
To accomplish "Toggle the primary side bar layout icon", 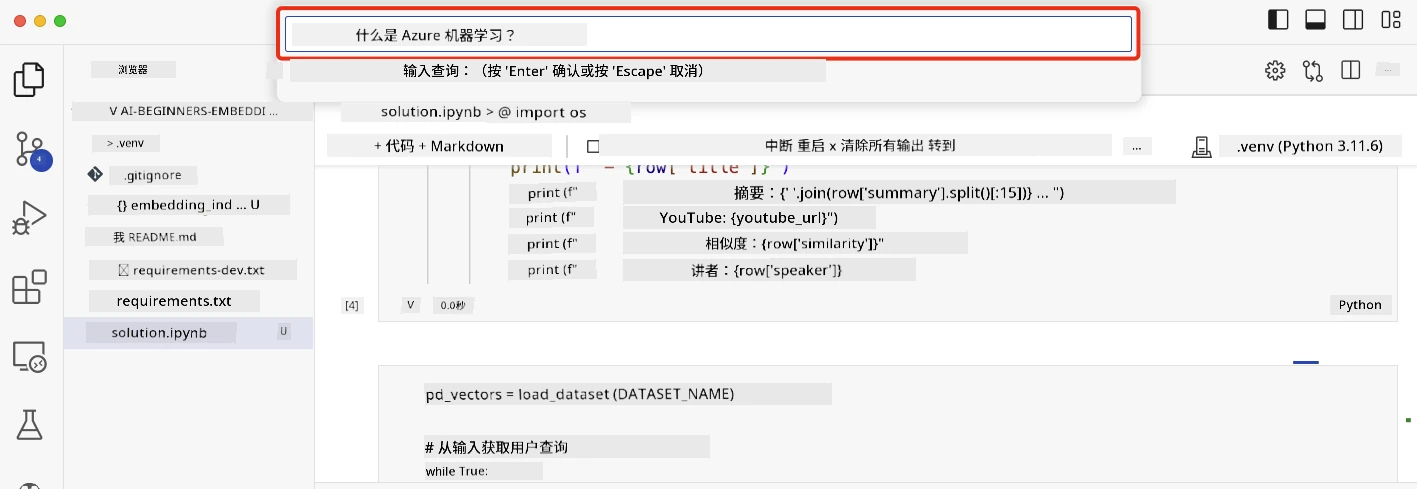I will click(1278, 20).
